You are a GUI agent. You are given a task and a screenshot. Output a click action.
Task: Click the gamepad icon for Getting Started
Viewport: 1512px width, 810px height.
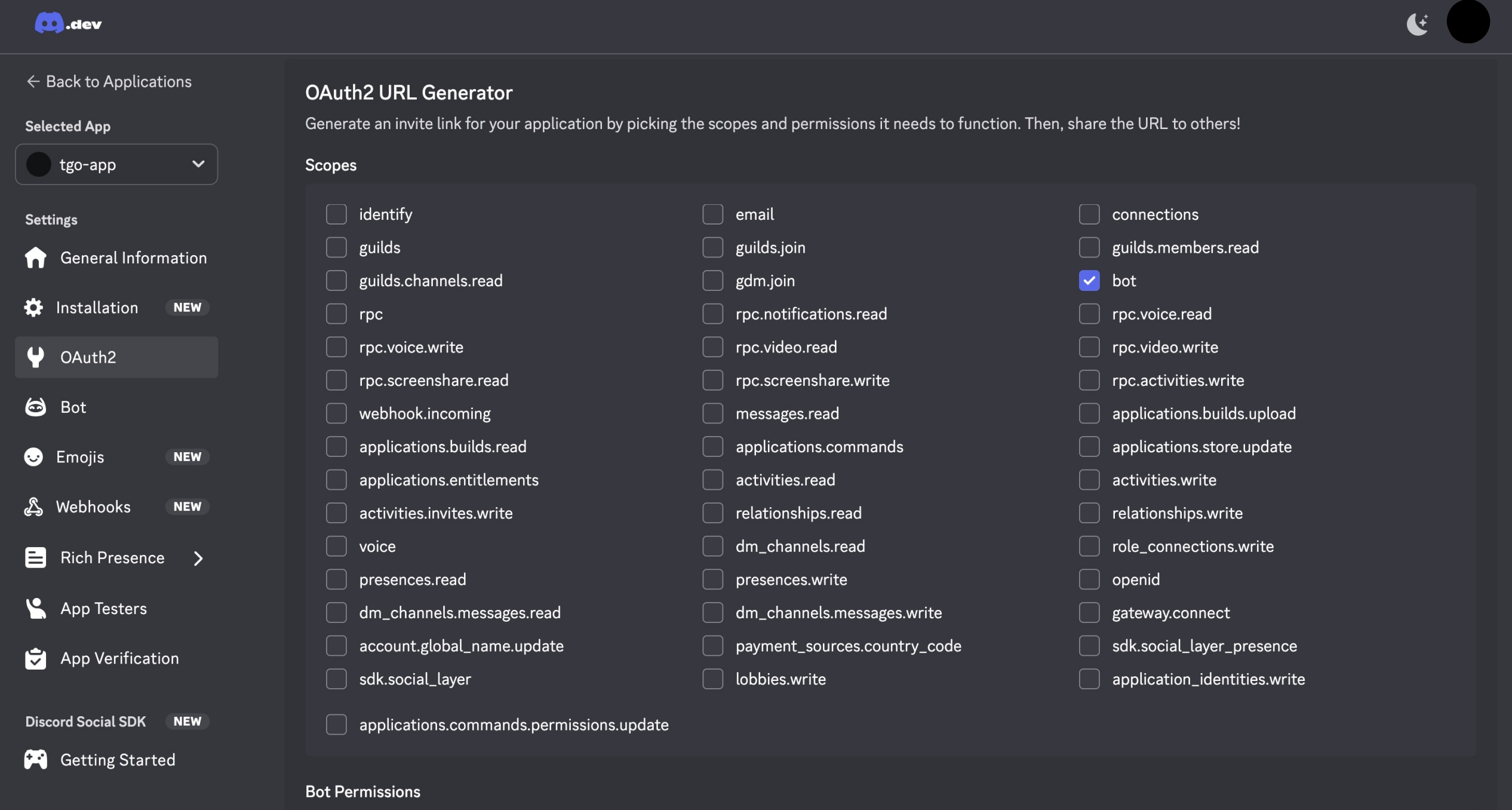click(35, 759)
